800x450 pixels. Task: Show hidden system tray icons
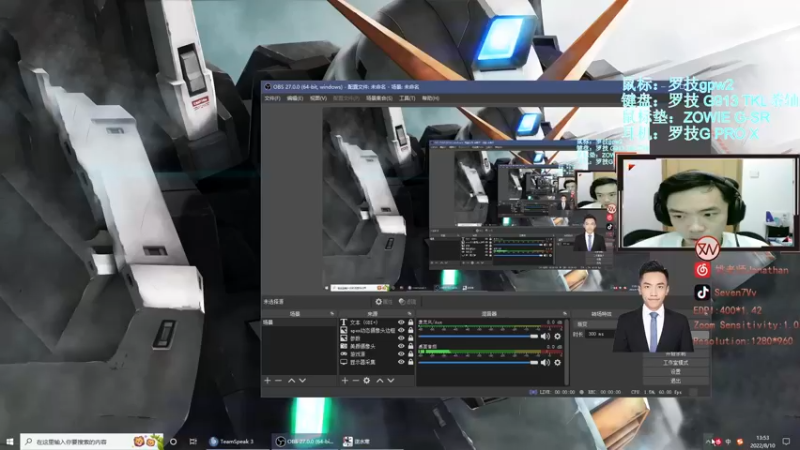pos(708,441)
